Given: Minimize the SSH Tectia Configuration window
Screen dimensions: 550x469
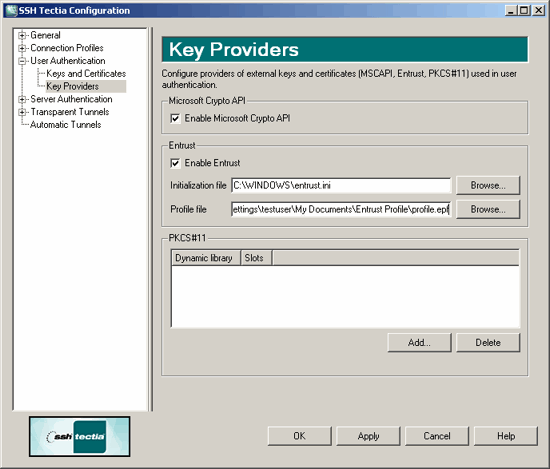Looking at the screenshot, I should coord(511,11).
